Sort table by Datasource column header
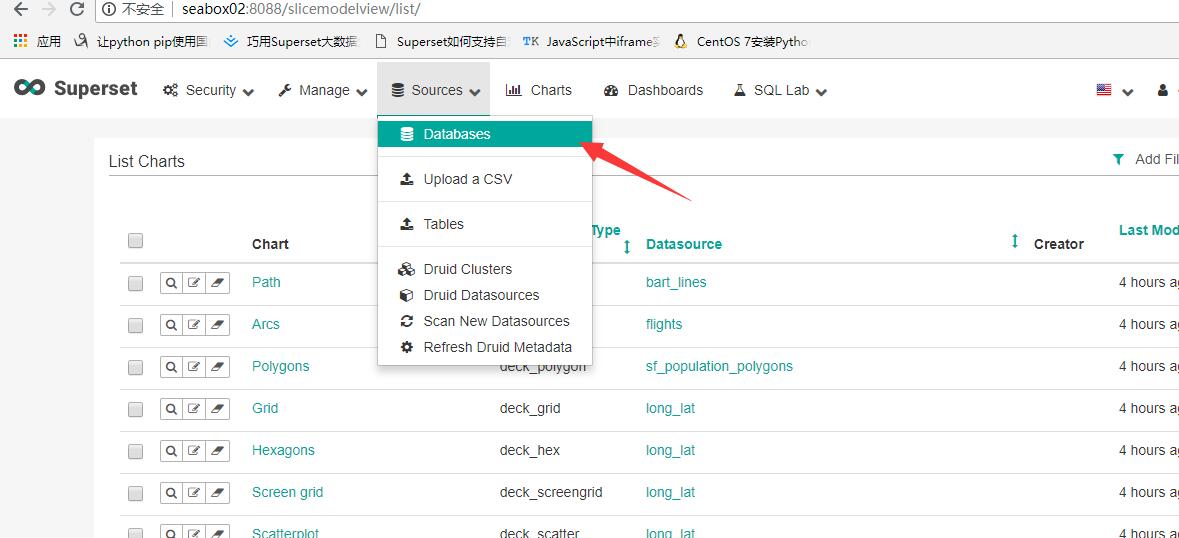 [x=683, y=244]
